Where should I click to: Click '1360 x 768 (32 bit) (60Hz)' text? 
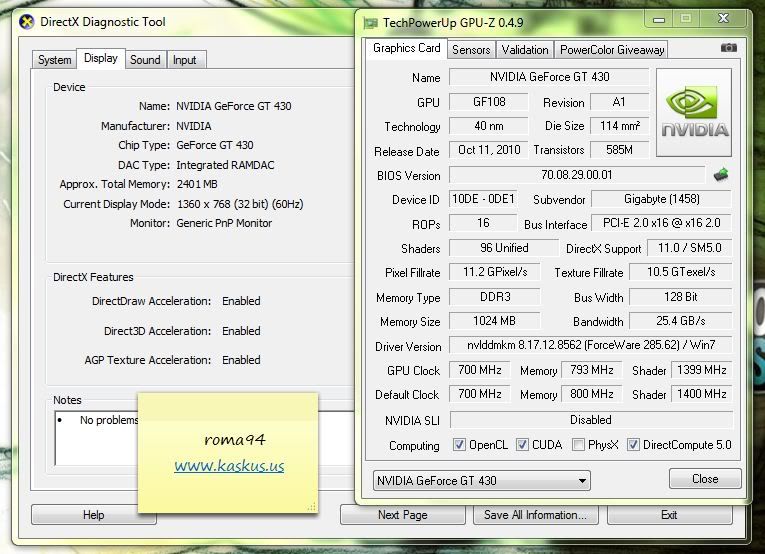pos(240,204)
